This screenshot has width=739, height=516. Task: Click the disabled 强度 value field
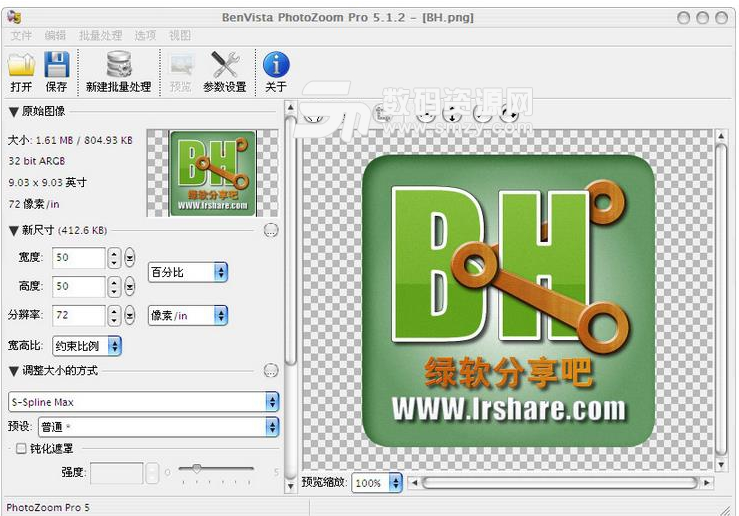point(116,473)
